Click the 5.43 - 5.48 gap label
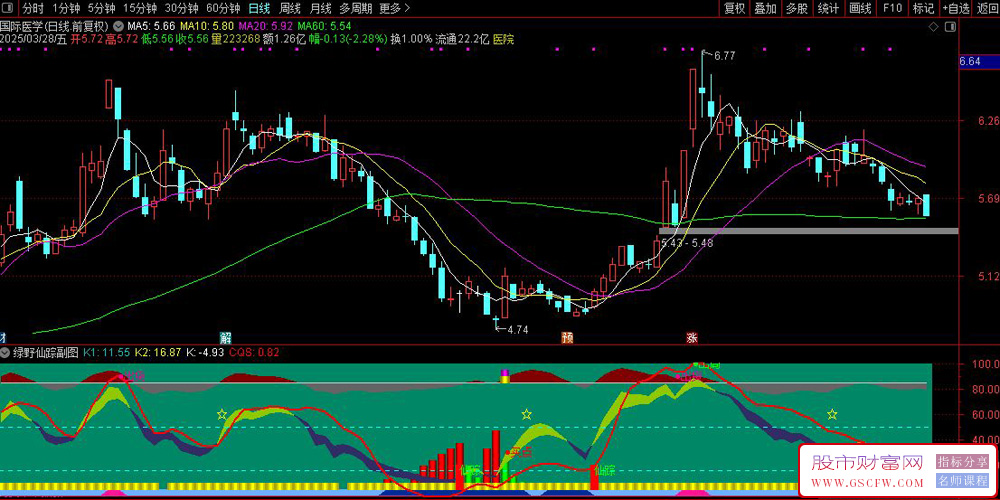The height and width of the screenshot is (500, 1000). click(x=687, y=242)
